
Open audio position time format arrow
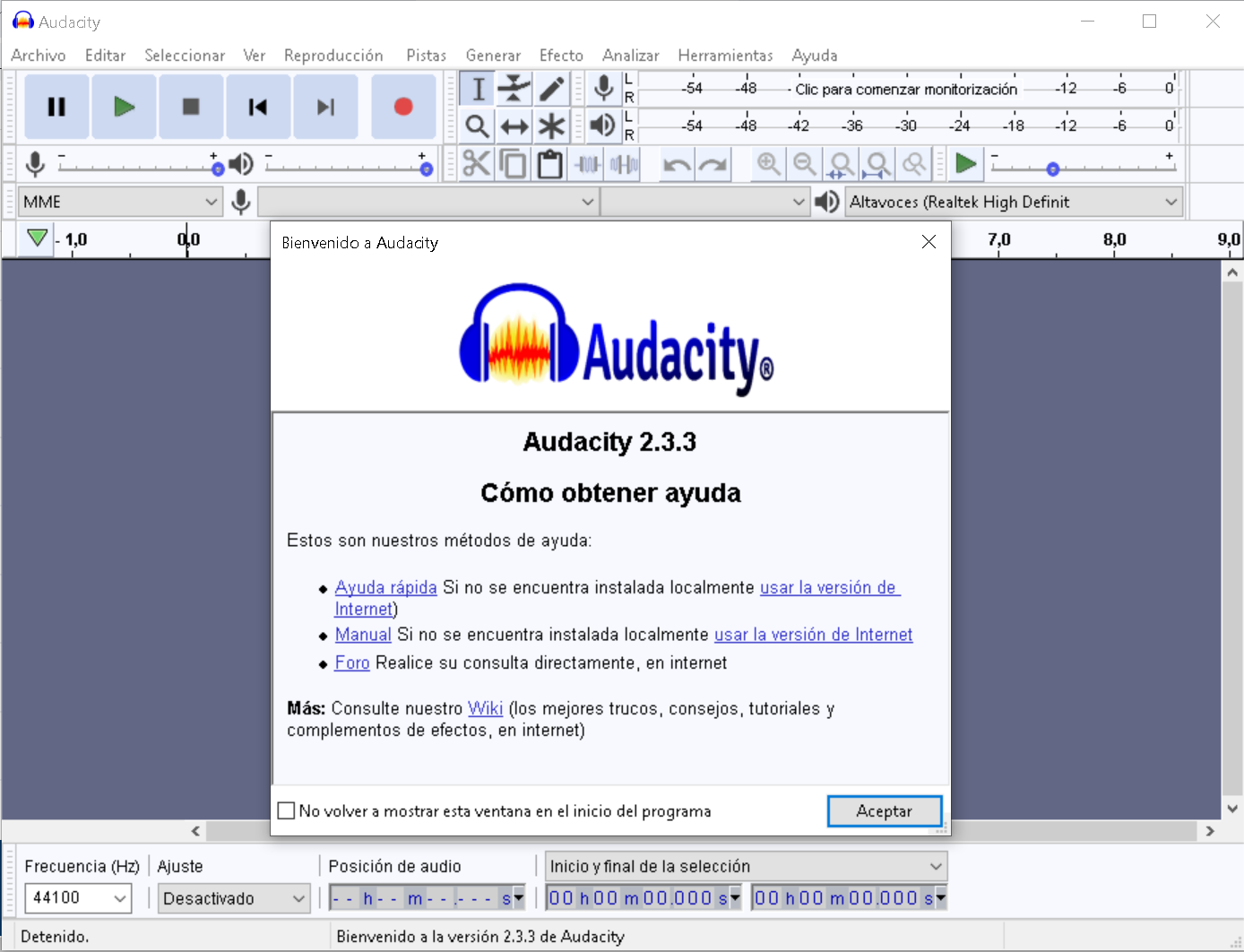(x=518, y=897)
